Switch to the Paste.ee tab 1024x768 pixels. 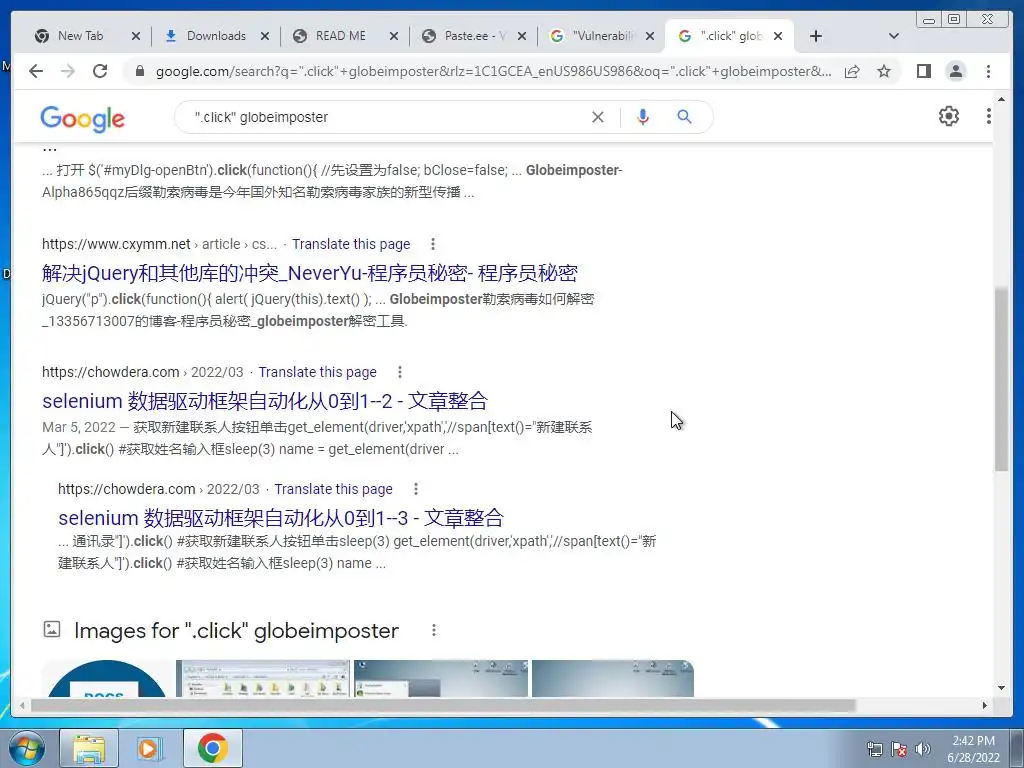[474, 36]
